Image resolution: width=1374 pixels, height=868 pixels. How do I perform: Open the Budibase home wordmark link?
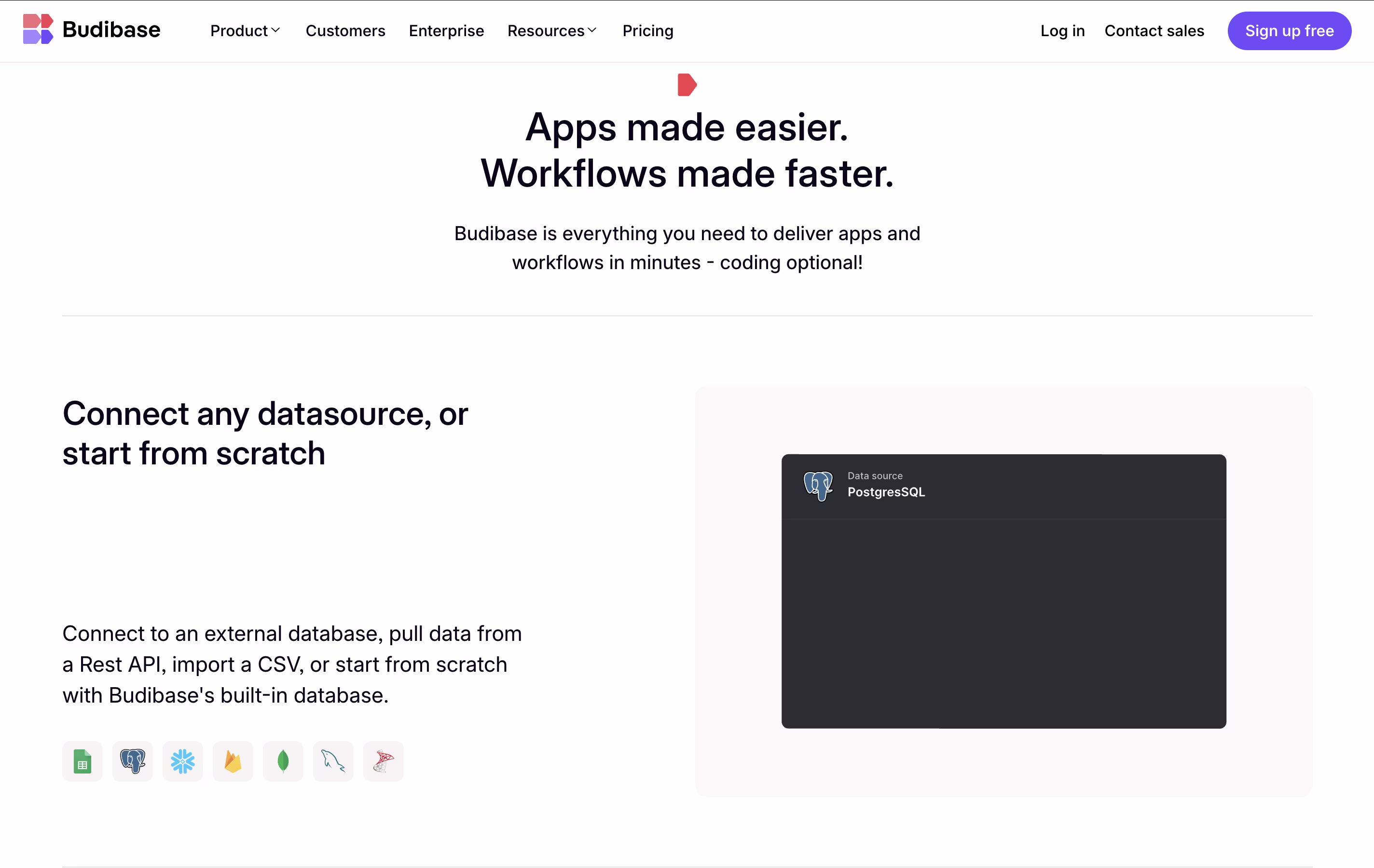[111, 29]
